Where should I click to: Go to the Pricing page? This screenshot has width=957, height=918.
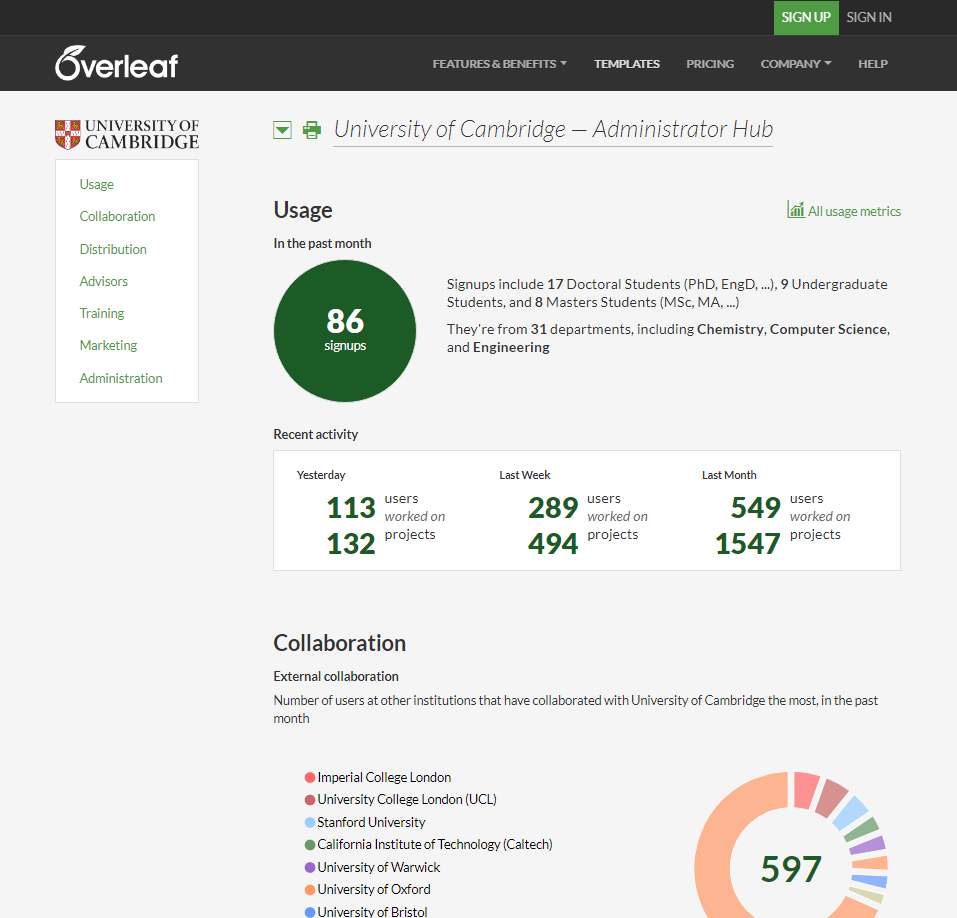[x=710, y=64]
